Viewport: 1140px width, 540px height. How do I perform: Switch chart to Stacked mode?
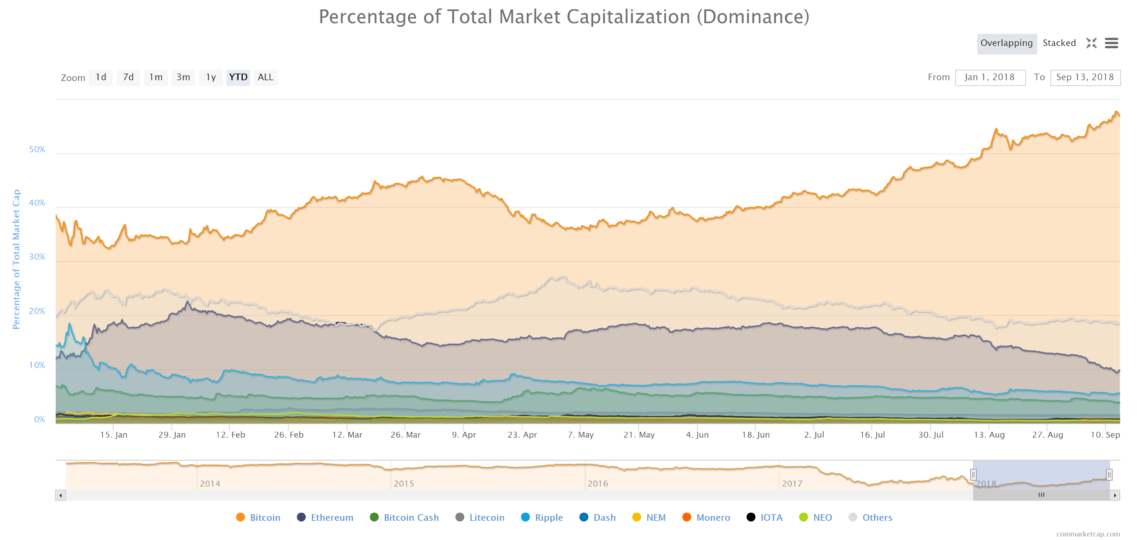click(x=1059, y=43)
